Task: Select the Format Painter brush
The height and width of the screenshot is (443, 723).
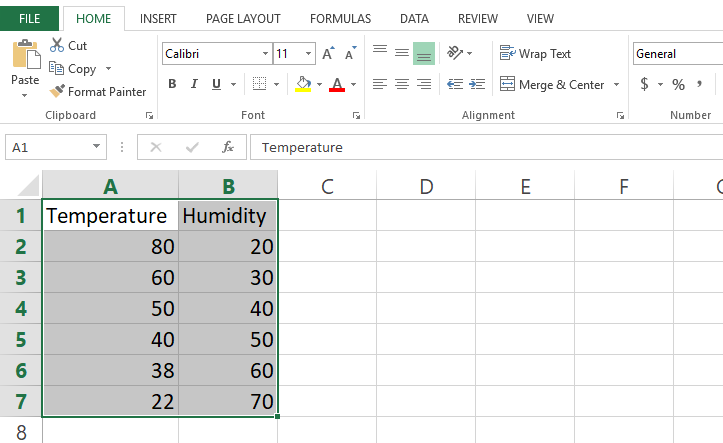Action: tap(57, 92)
